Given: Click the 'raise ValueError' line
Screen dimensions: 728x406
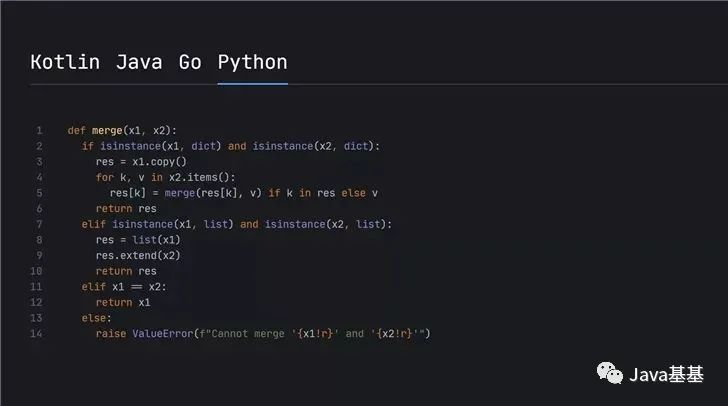Looking at the screenshot, I should tap(263, 334).
